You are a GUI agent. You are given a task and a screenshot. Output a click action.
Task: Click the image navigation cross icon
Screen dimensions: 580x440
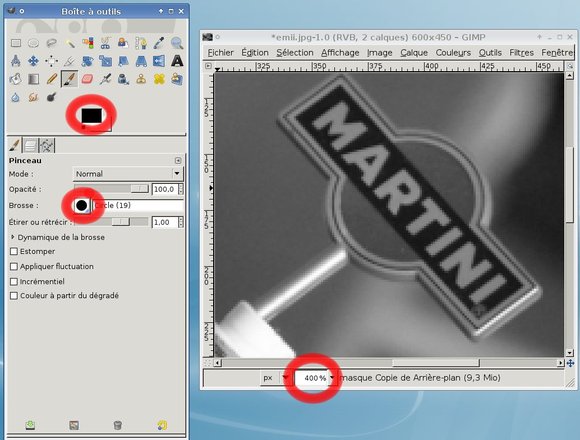pyautogui.click(x=570, y=363)
